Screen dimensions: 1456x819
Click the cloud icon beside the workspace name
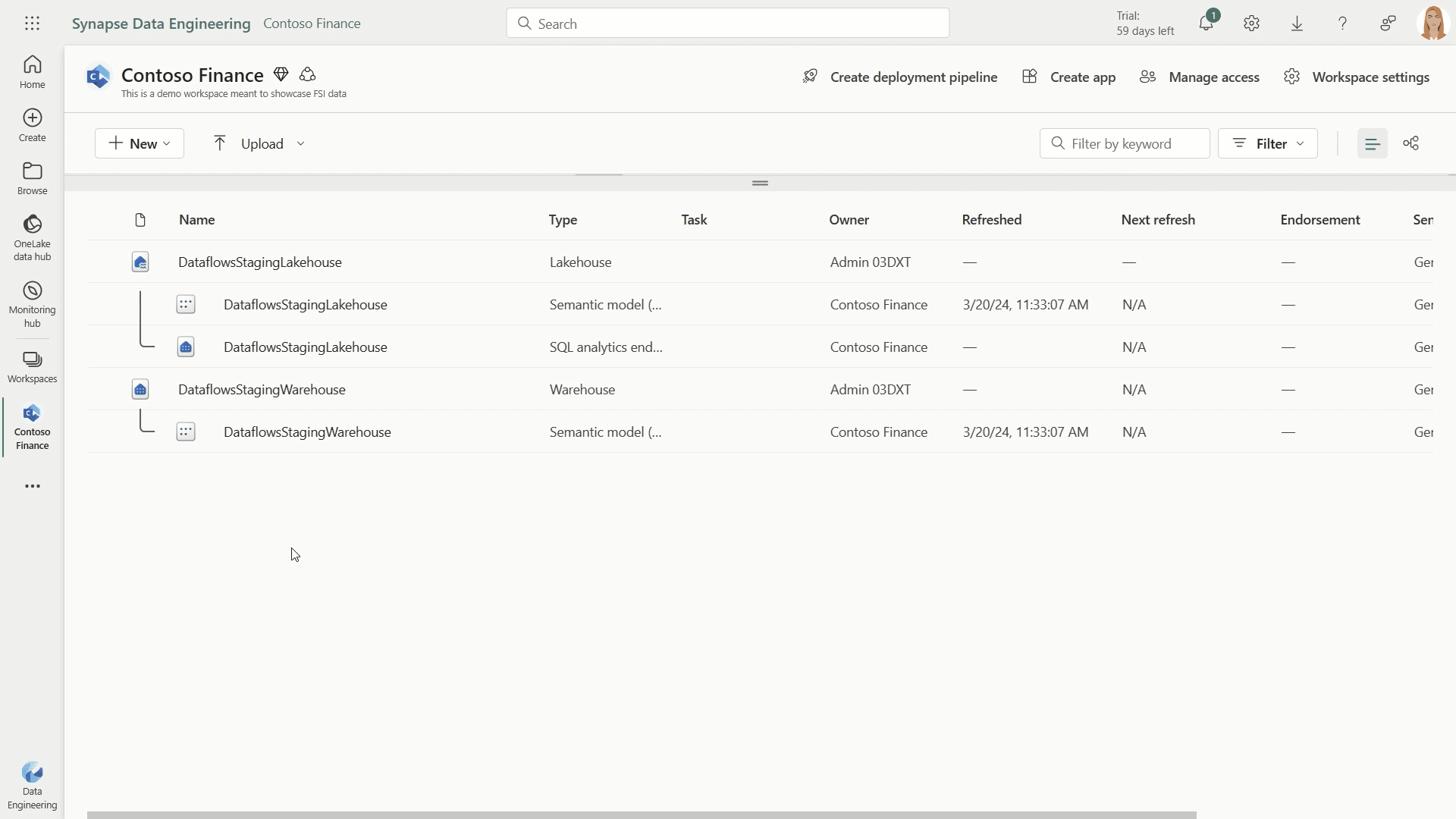[x=307, y=74]
